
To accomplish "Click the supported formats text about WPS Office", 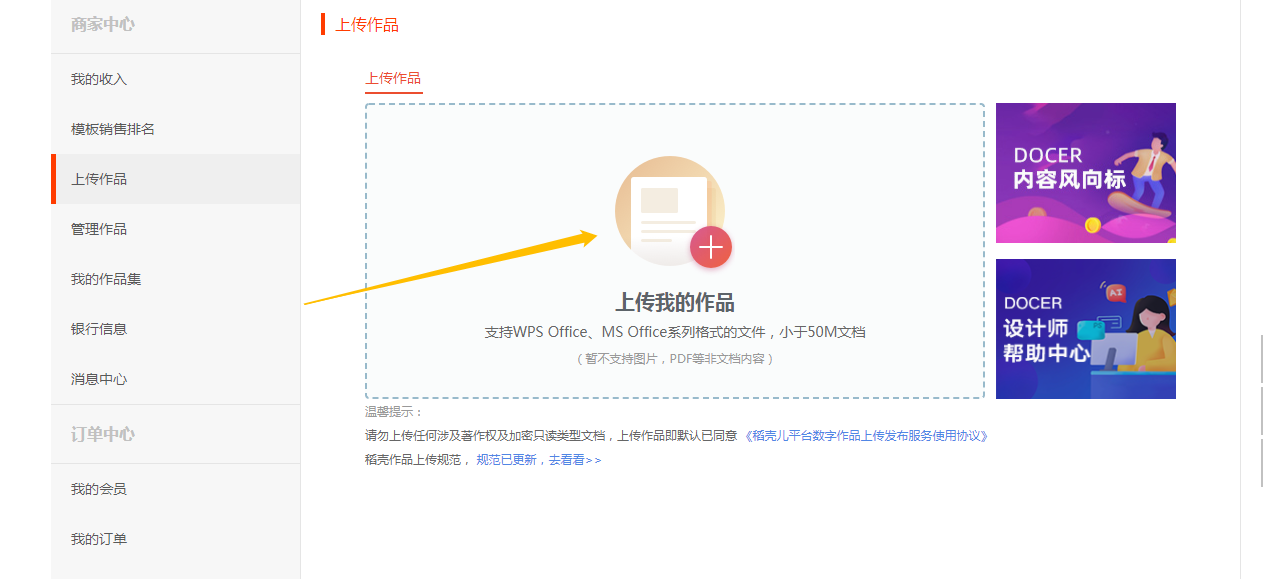I will (675, 332).
